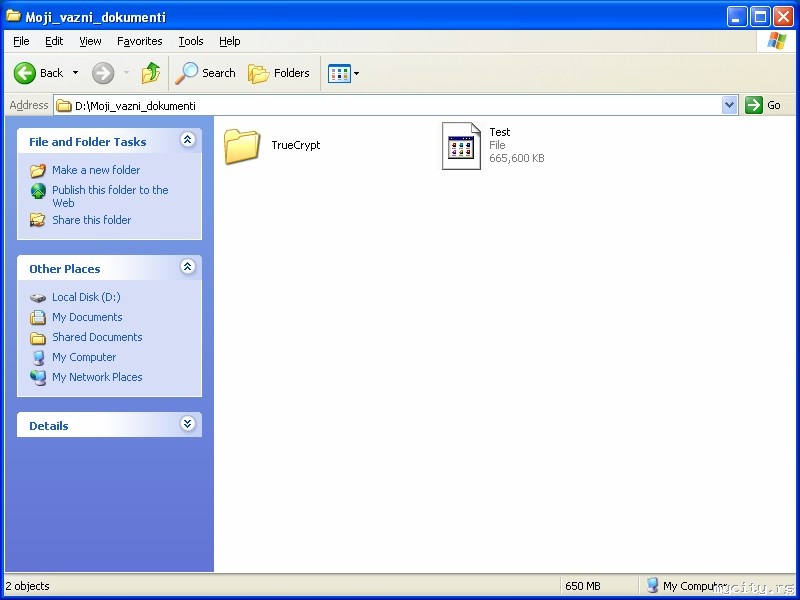Select the TrueCrypt folder icon
The height and width of the screenshot is (600, 800).
(x=242, y=145)
